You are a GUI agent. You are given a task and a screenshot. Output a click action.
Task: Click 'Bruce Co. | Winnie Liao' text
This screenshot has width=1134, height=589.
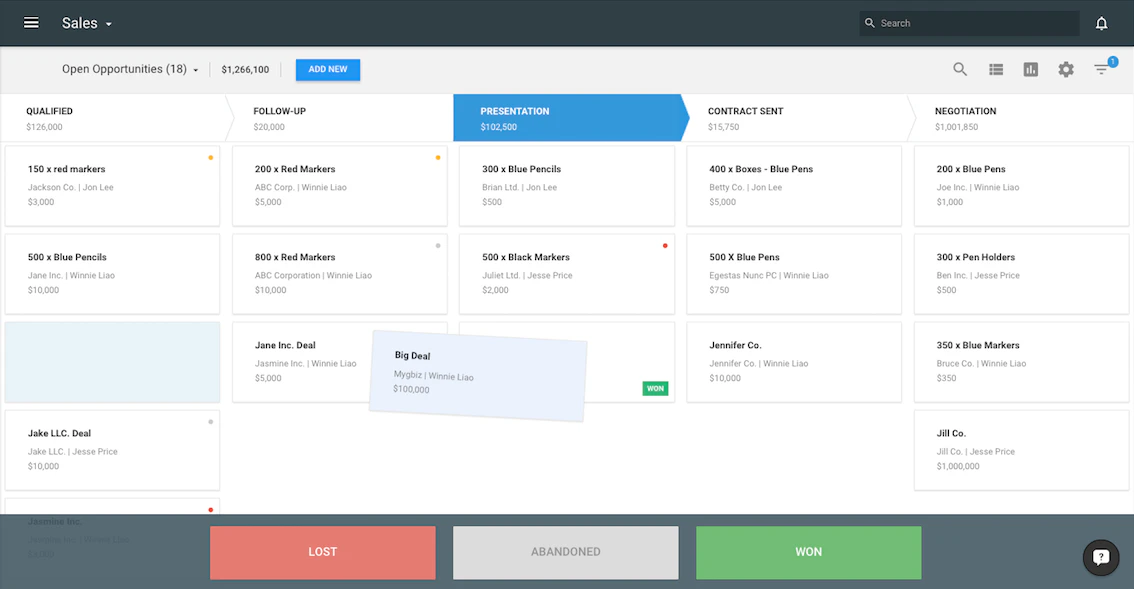[981, 363]
